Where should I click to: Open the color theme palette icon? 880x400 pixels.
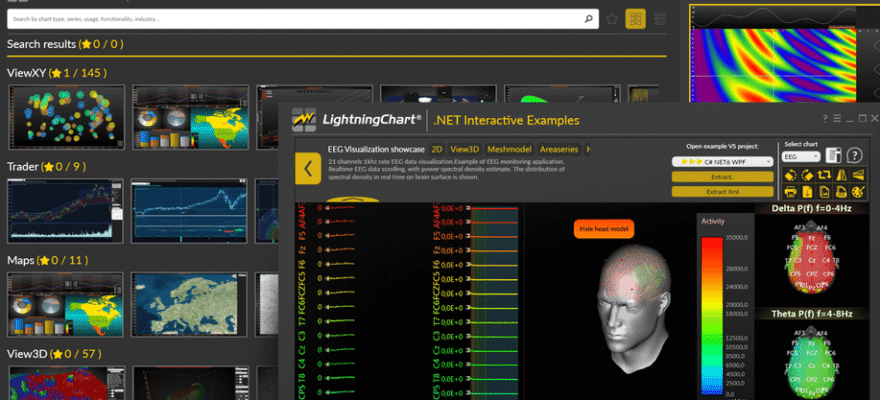[858, 192]
